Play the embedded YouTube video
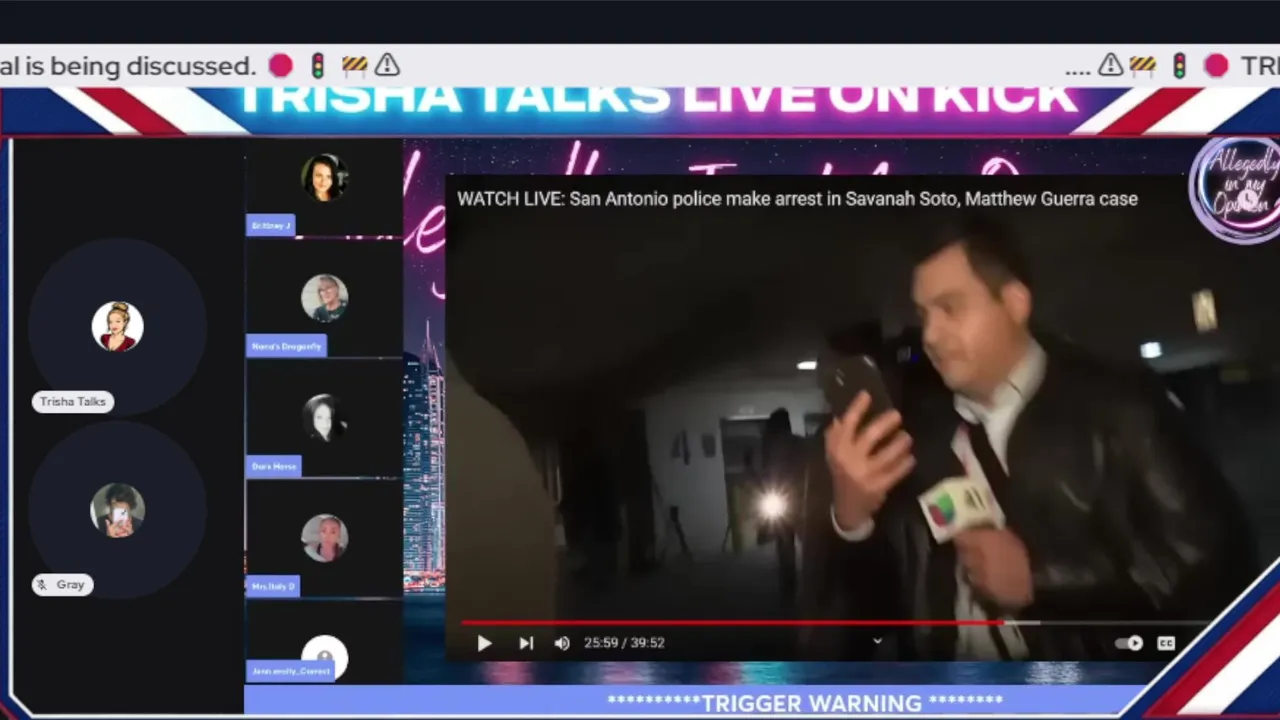This screenshot has width=1280, height=720. (x=484, y=643)
